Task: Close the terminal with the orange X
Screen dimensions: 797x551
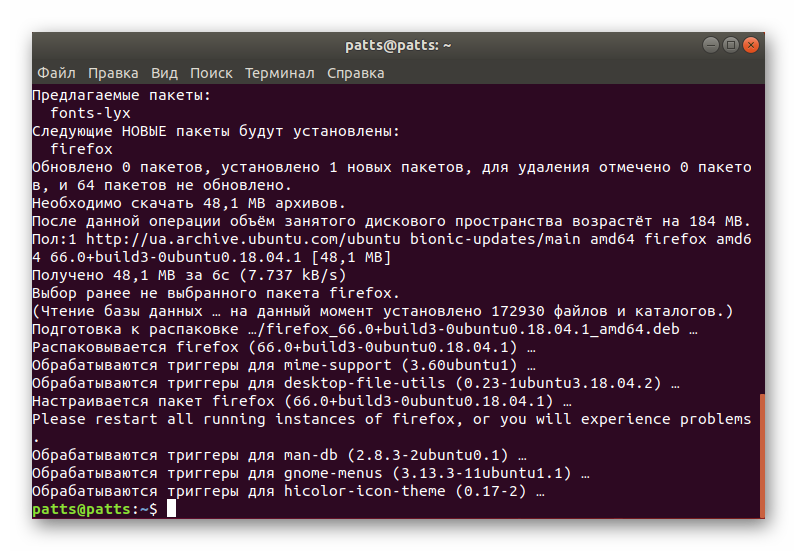Action: 751,45
